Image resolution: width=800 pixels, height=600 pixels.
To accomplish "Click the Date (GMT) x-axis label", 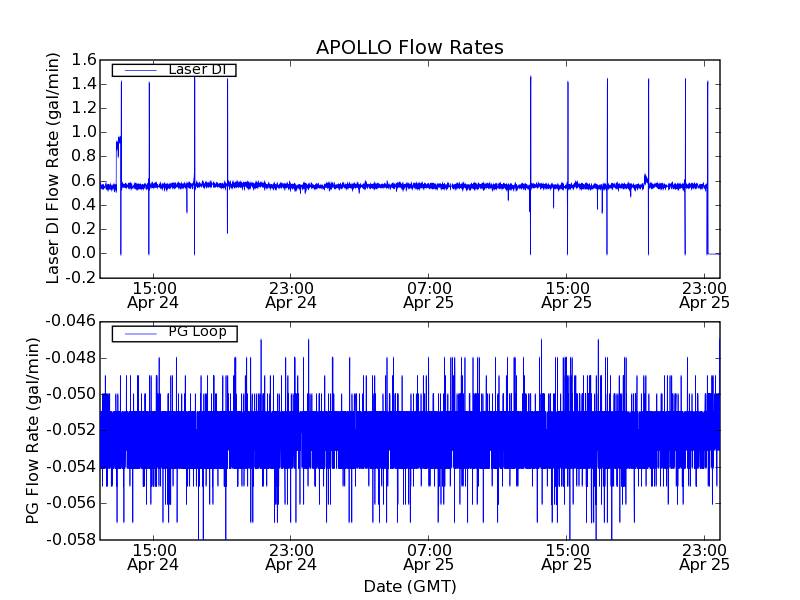I will tap(409, 586).
